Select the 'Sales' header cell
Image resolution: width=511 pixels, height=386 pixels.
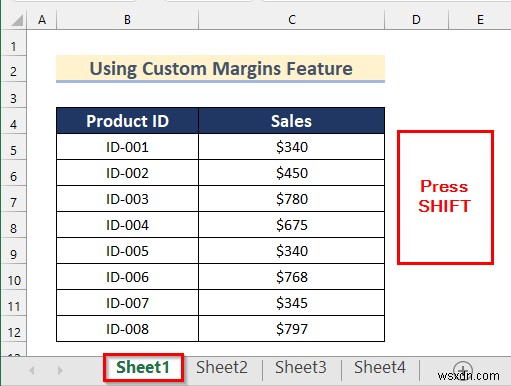[x=292, y=121]
